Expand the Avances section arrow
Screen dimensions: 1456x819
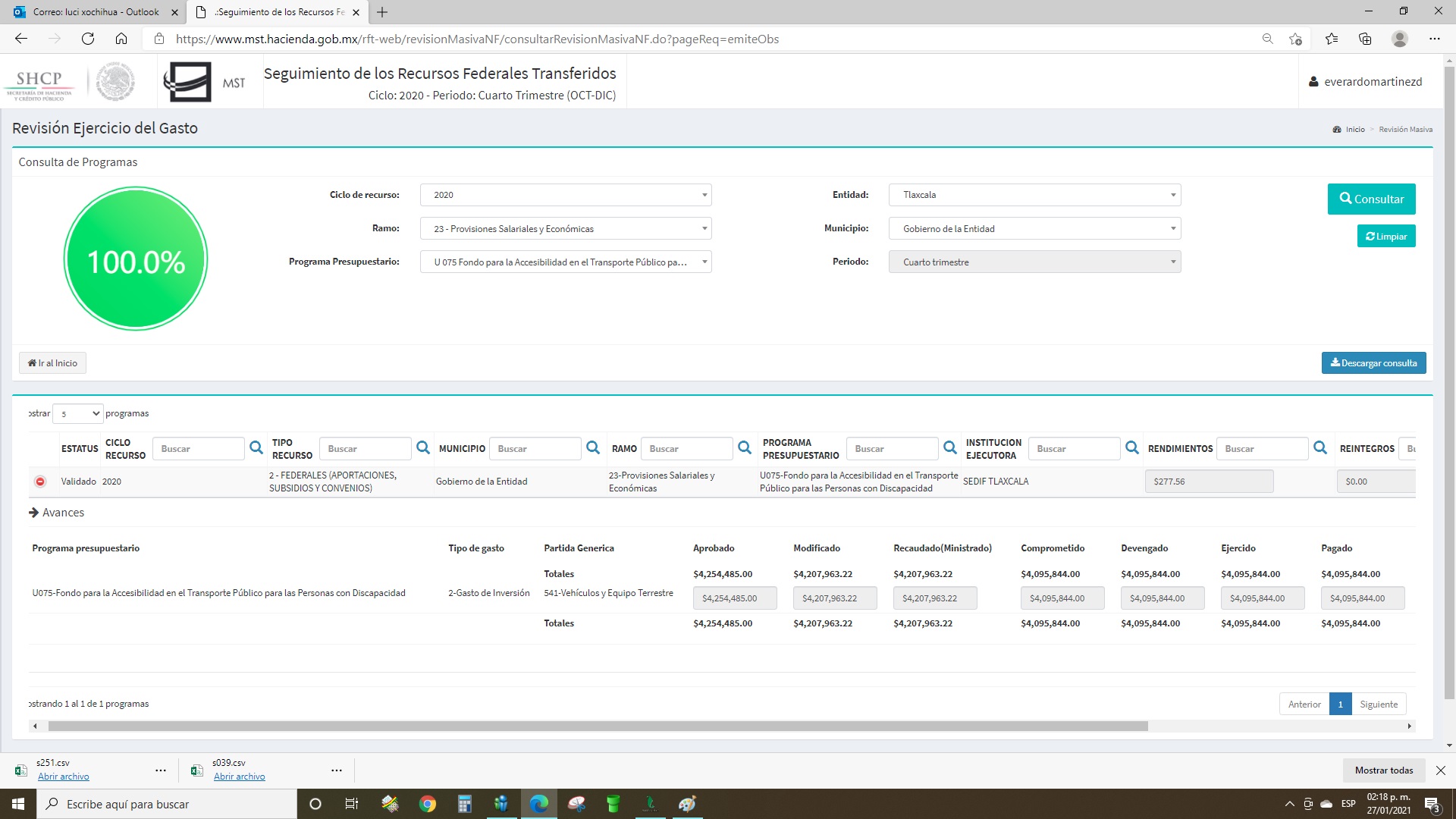point(34,513)
